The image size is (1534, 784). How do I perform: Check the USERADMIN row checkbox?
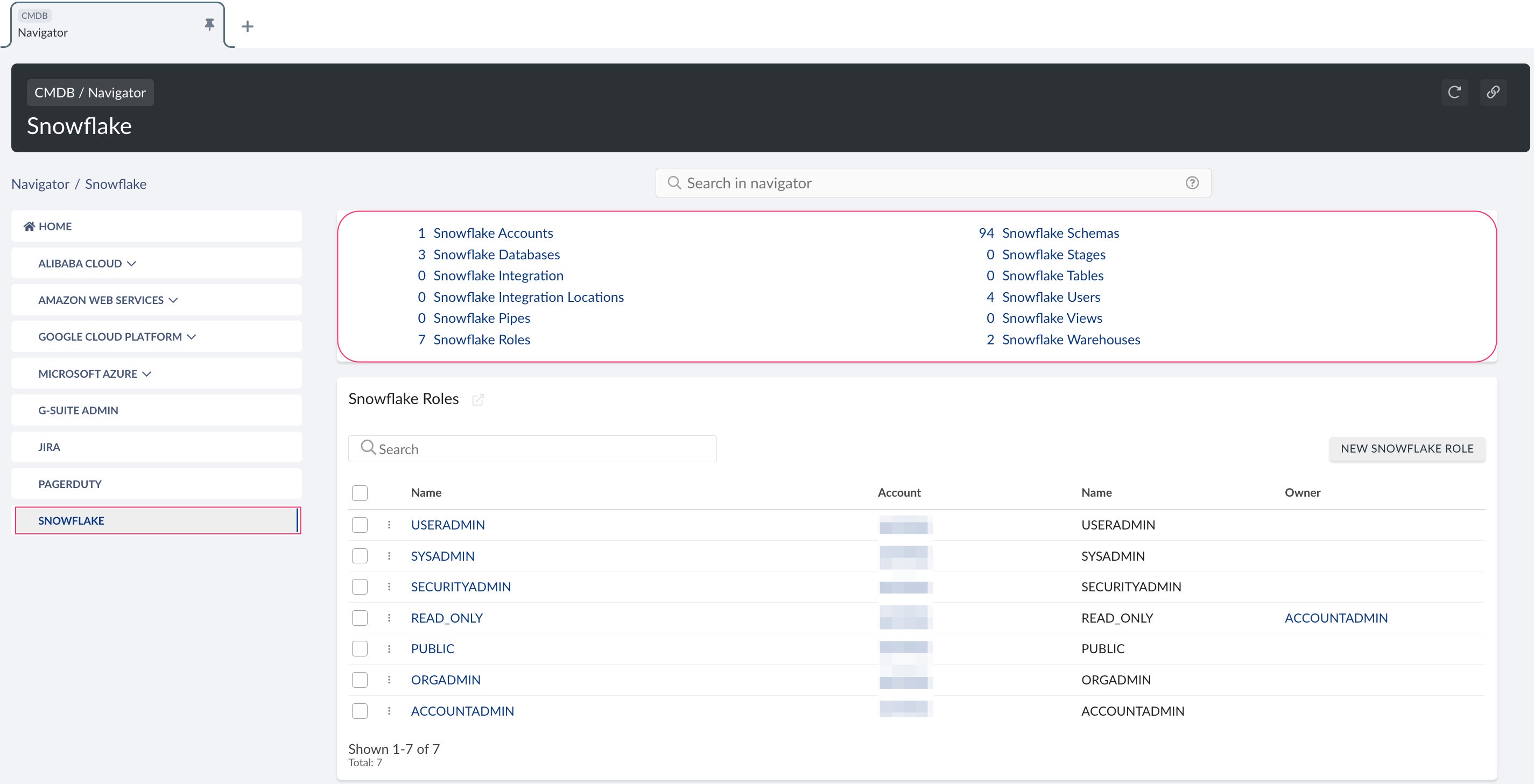(360, 525)
